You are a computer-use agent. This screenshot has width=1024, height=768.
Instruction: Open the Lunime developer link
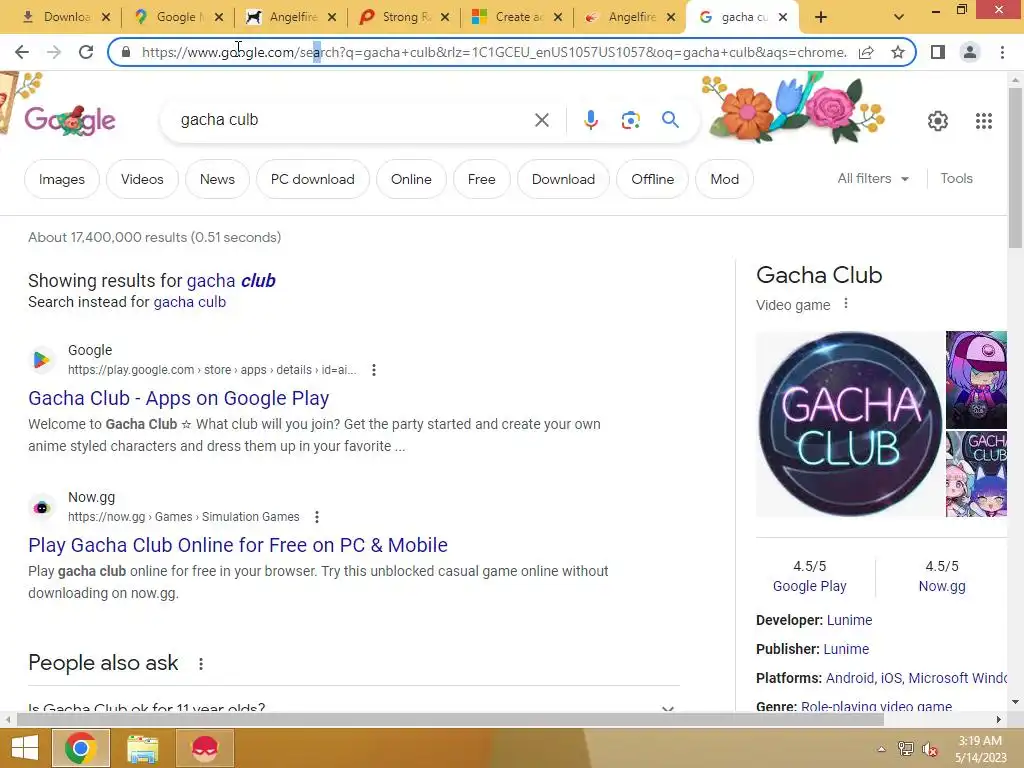tap(849, 620)
